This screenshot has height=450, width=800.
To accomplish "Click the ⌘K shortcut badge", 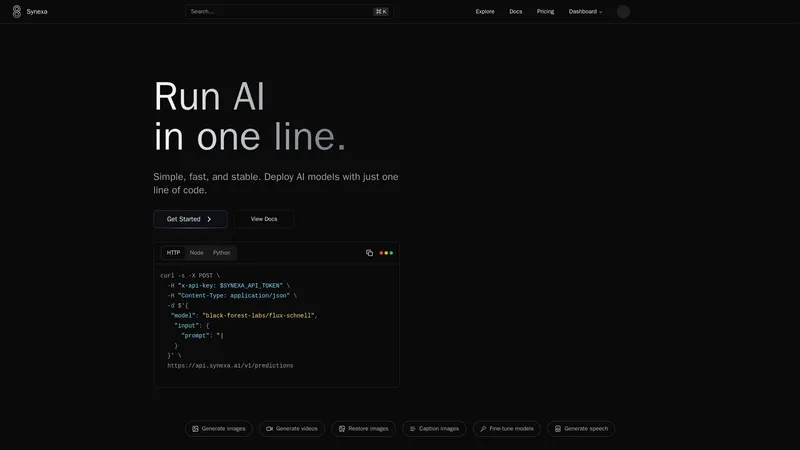I will click(x=381, y=12).
